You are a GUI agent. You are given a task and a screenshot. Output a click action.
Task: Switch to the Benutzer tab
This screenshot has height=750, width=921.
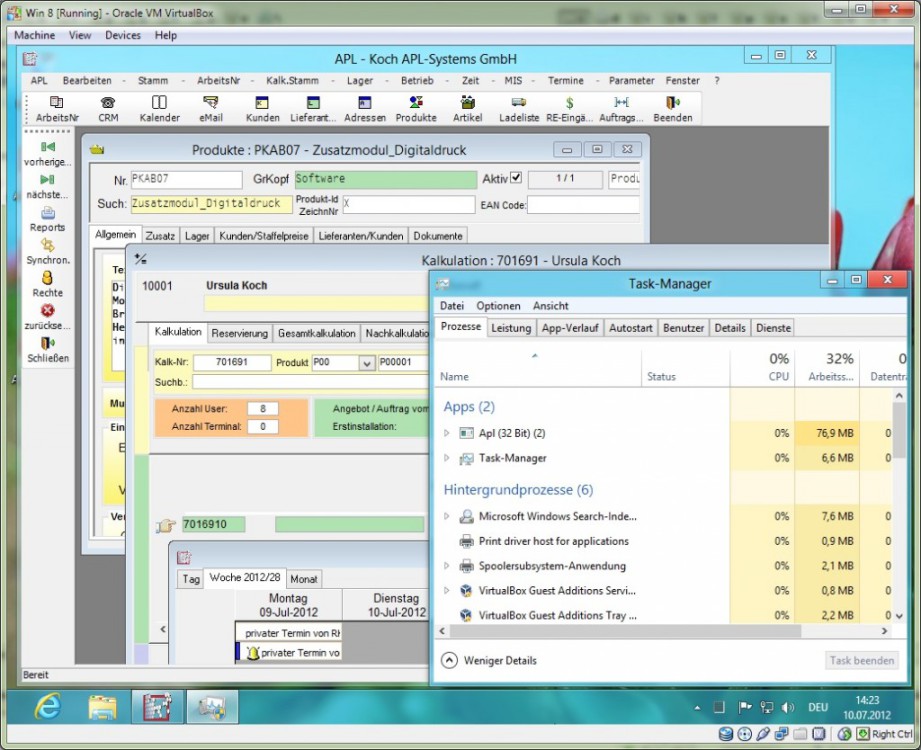pos(683,328)
